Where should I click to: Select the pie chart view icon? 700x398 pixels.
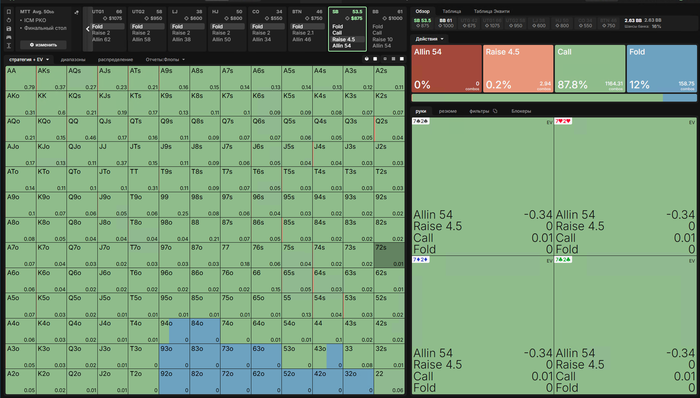[367, 59]
